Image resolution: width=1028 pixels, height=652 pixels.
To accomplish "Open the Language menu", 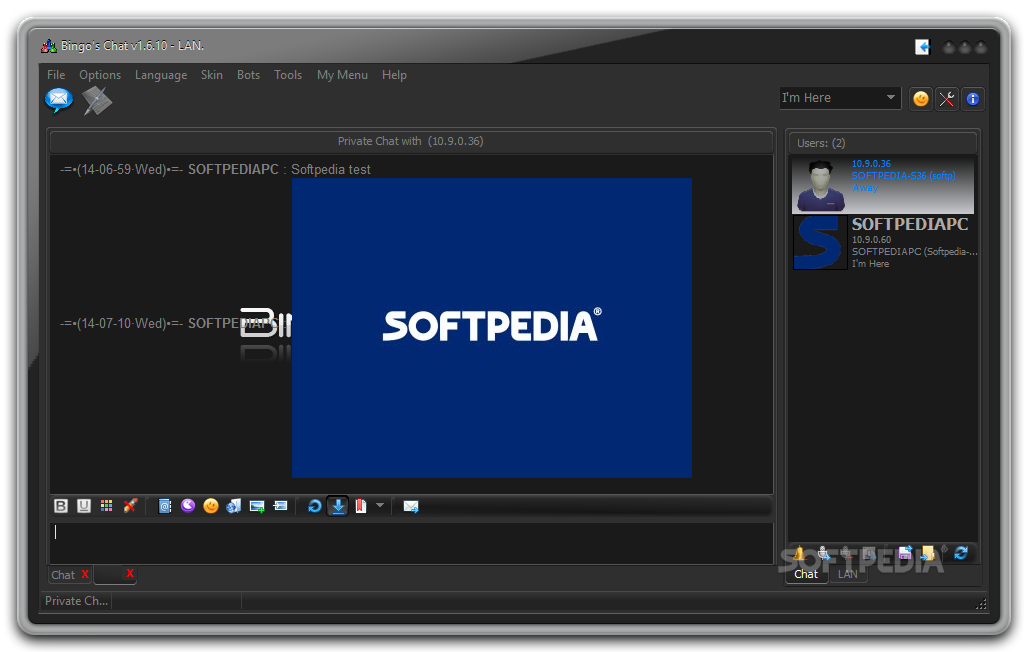I will 161,75.
